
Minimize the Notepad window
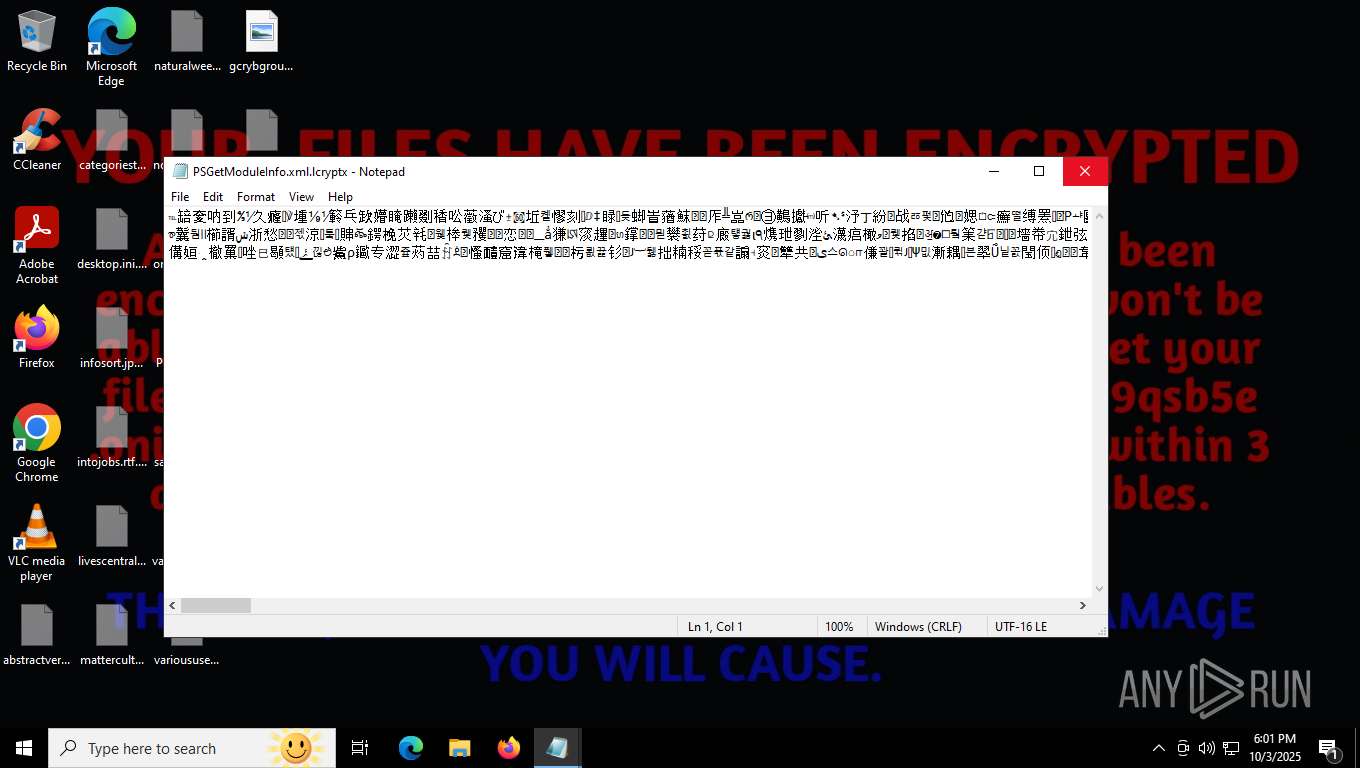(994, 171)
